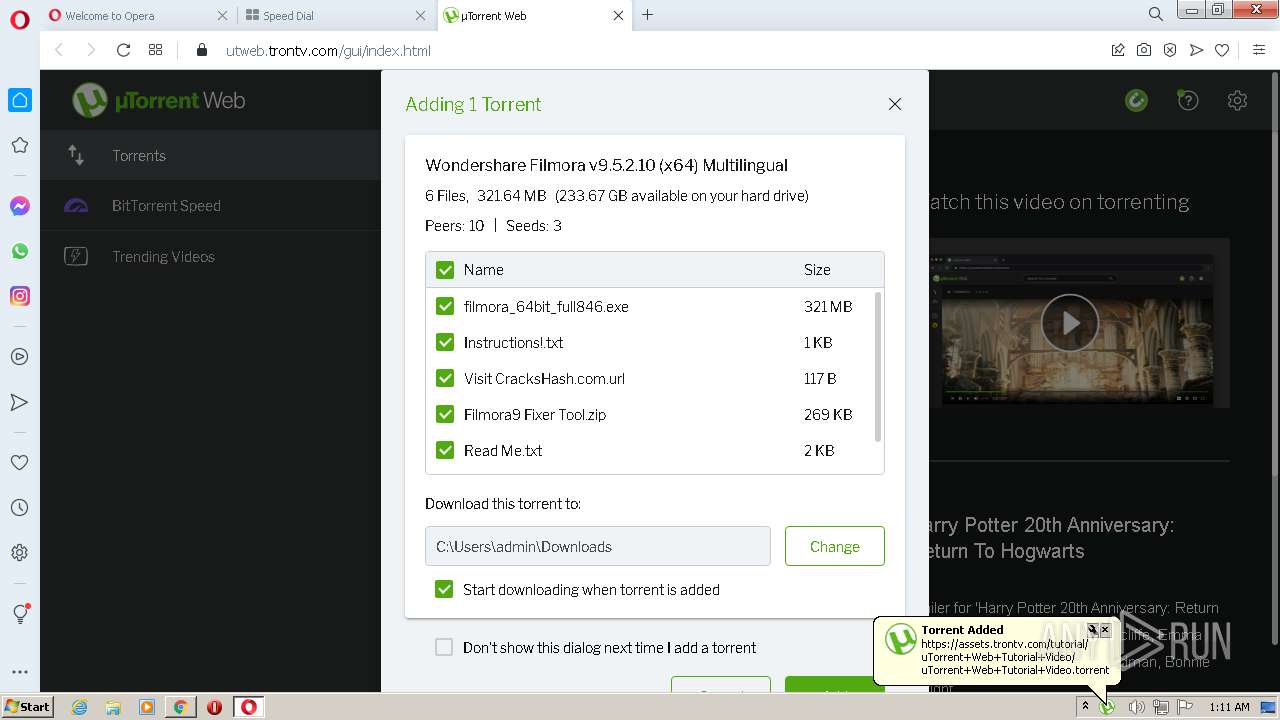
Task: Click the 1:11 AM taskbar clock
Action: (x=1229, y=707)
